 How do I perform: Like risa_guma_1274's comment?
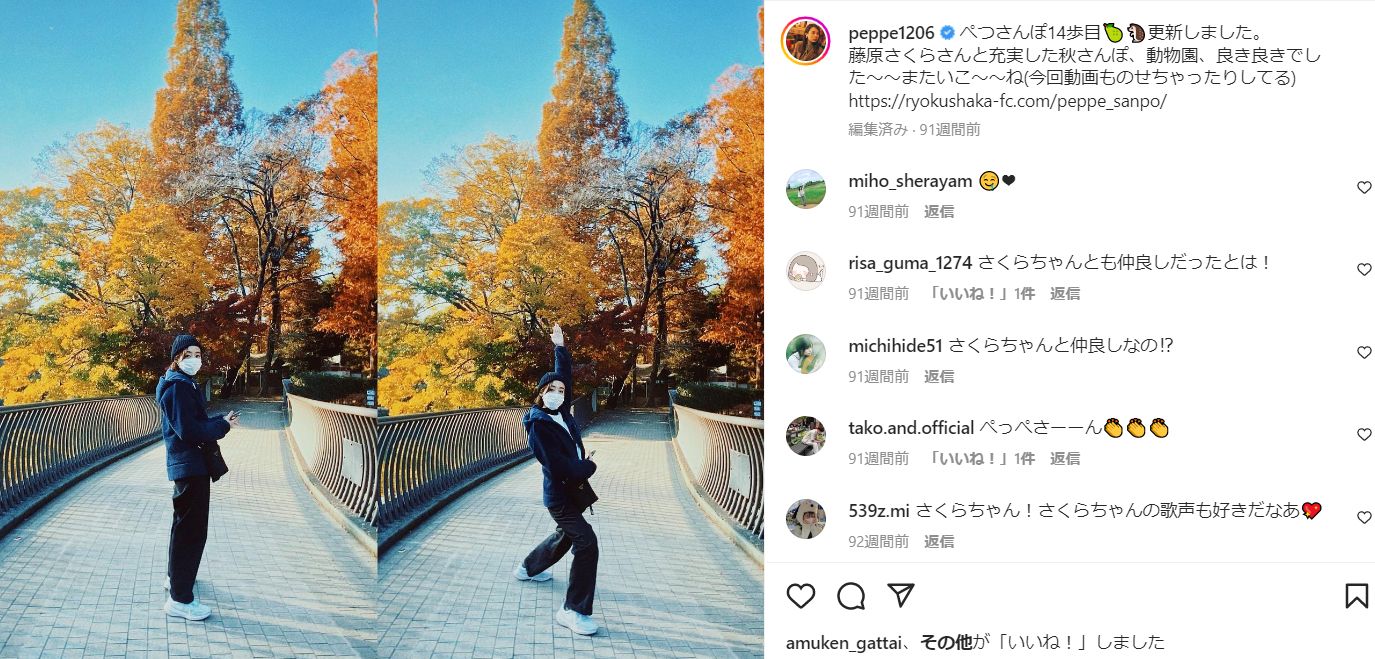point(1364,269)
